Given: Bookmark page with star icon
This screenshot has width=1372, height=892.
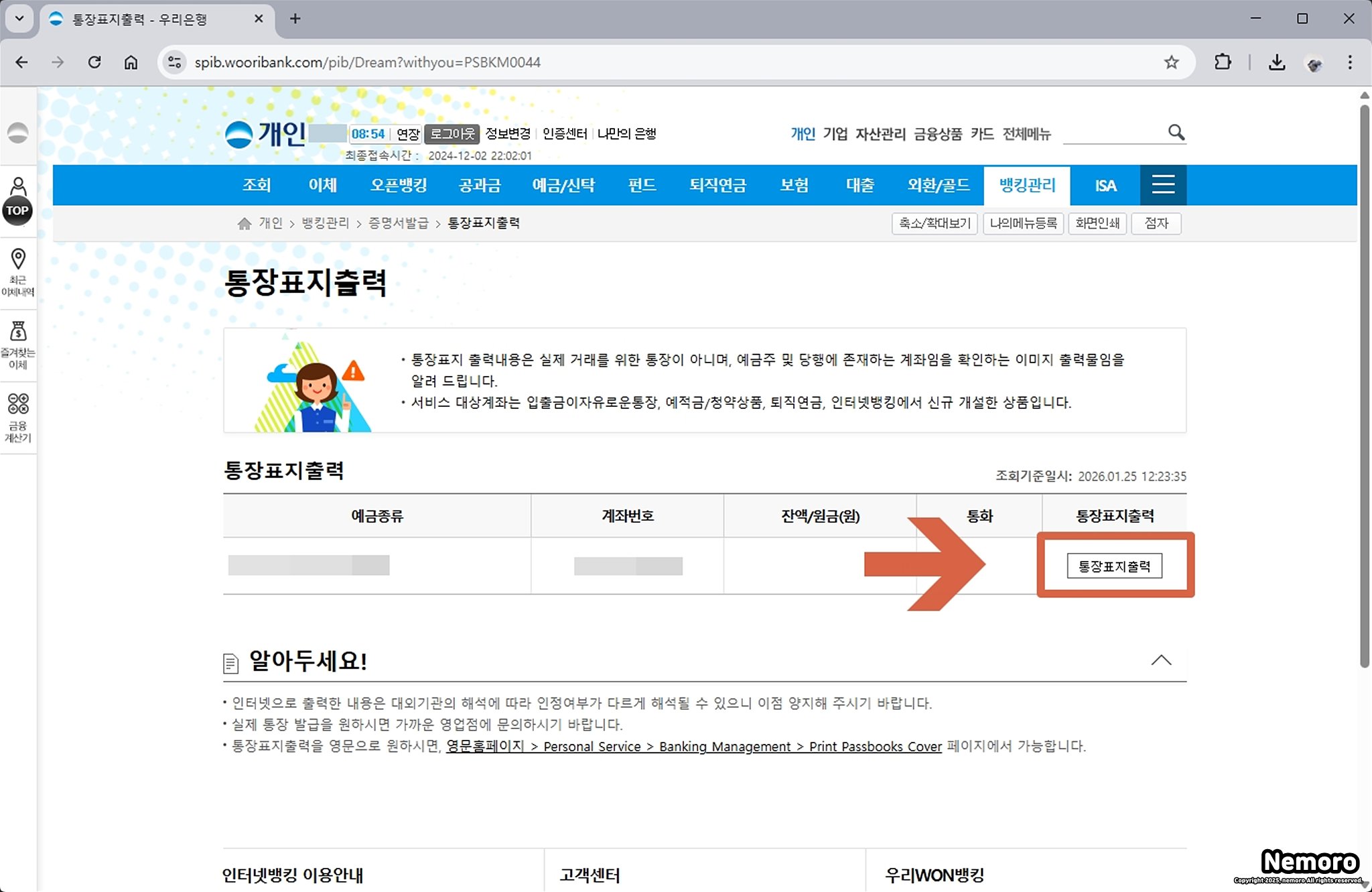Looking at the screenshot, I should coord(1171,62).
